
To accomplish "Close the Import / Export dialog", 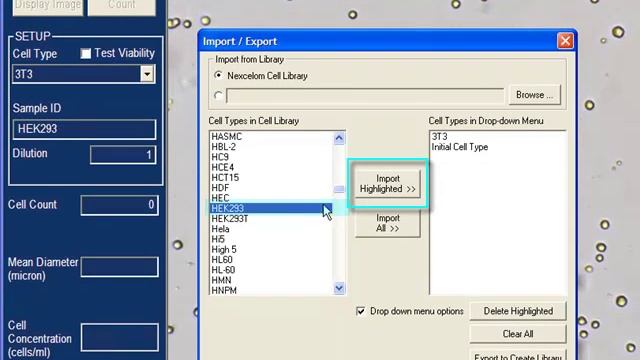I will click(565, 41).
